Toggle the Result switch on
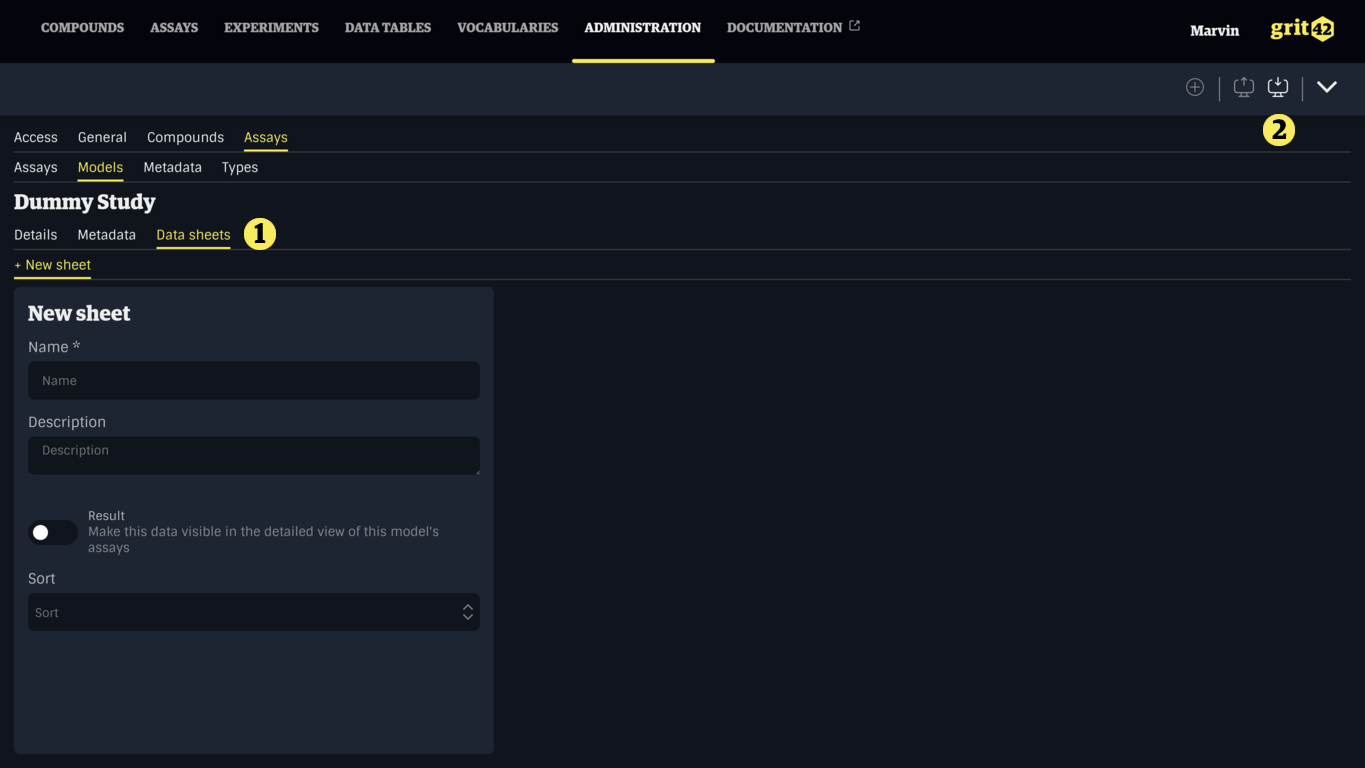The width and height of the screenshot is (1365, 768). click(x=52, y=532)
